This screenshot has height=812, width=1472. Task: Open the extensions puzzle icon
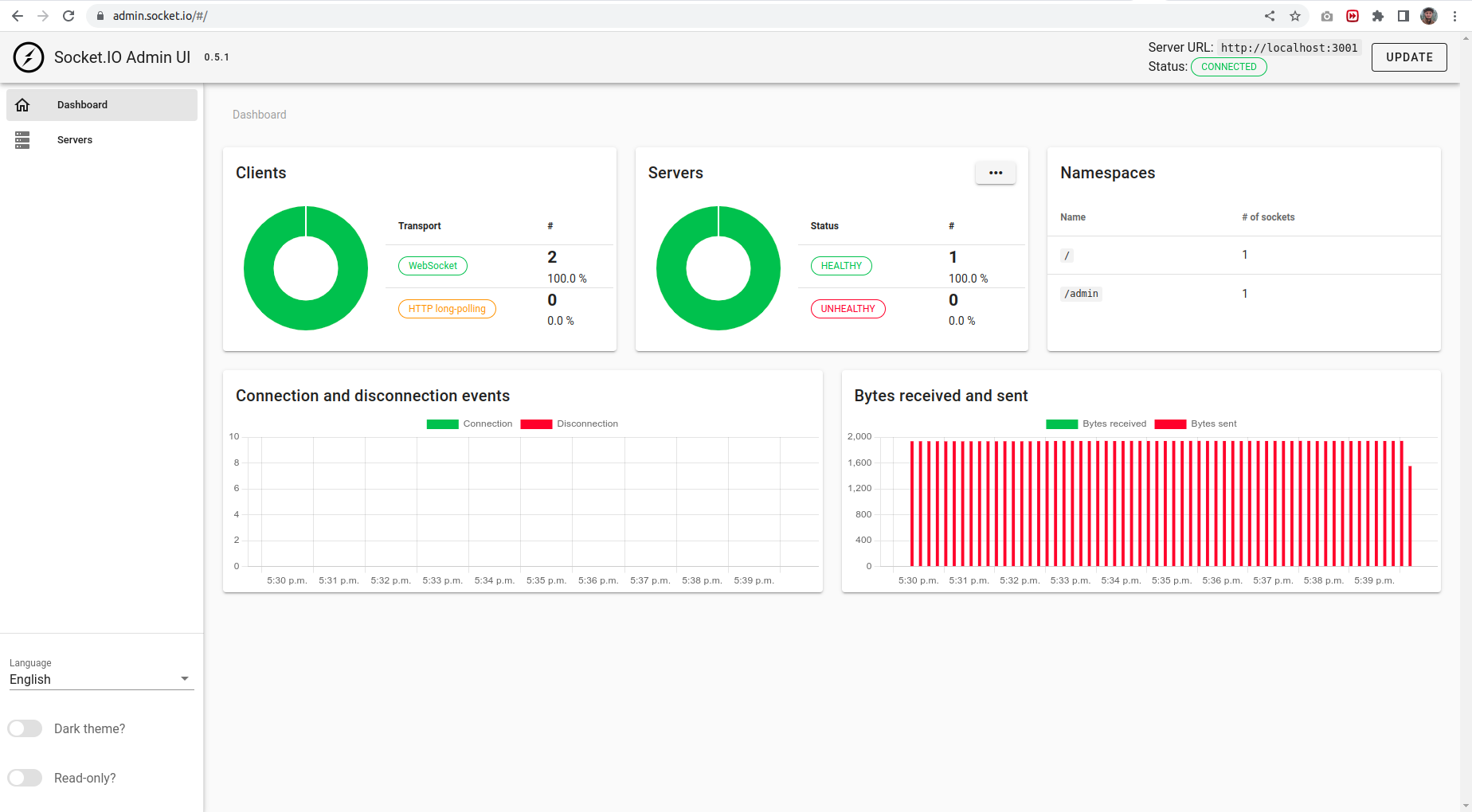(1378, 16)
